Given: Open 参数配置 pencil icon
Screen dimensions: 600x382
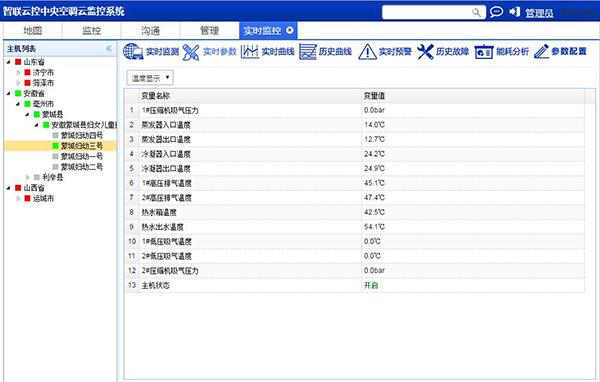Looking at the screenshot, I should coord(541,52).
